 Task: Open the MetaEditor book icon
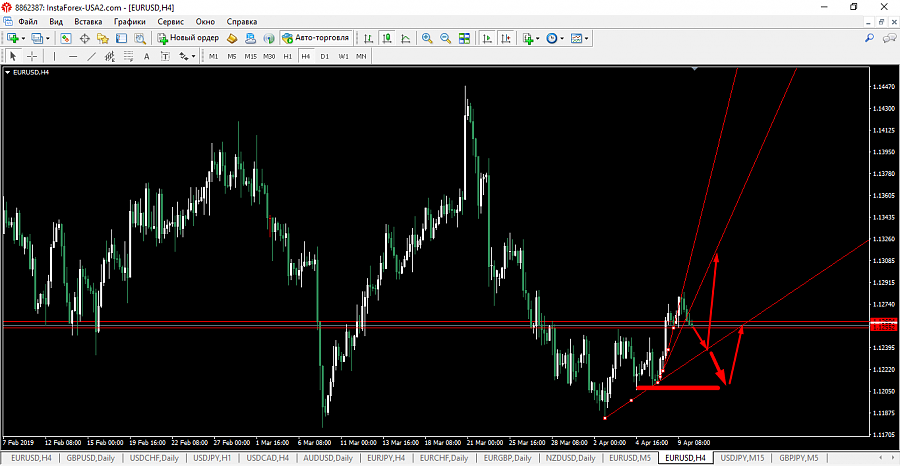coord(232,38)
